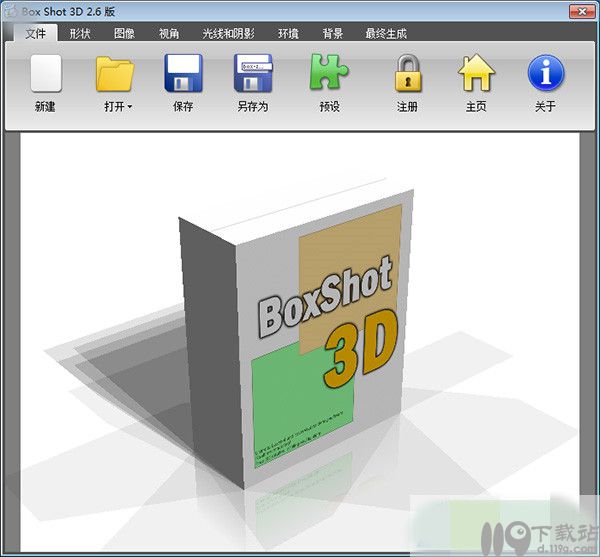
Task: Open 预设 presets via the green puzzle icon
Action: pos(329,72)
